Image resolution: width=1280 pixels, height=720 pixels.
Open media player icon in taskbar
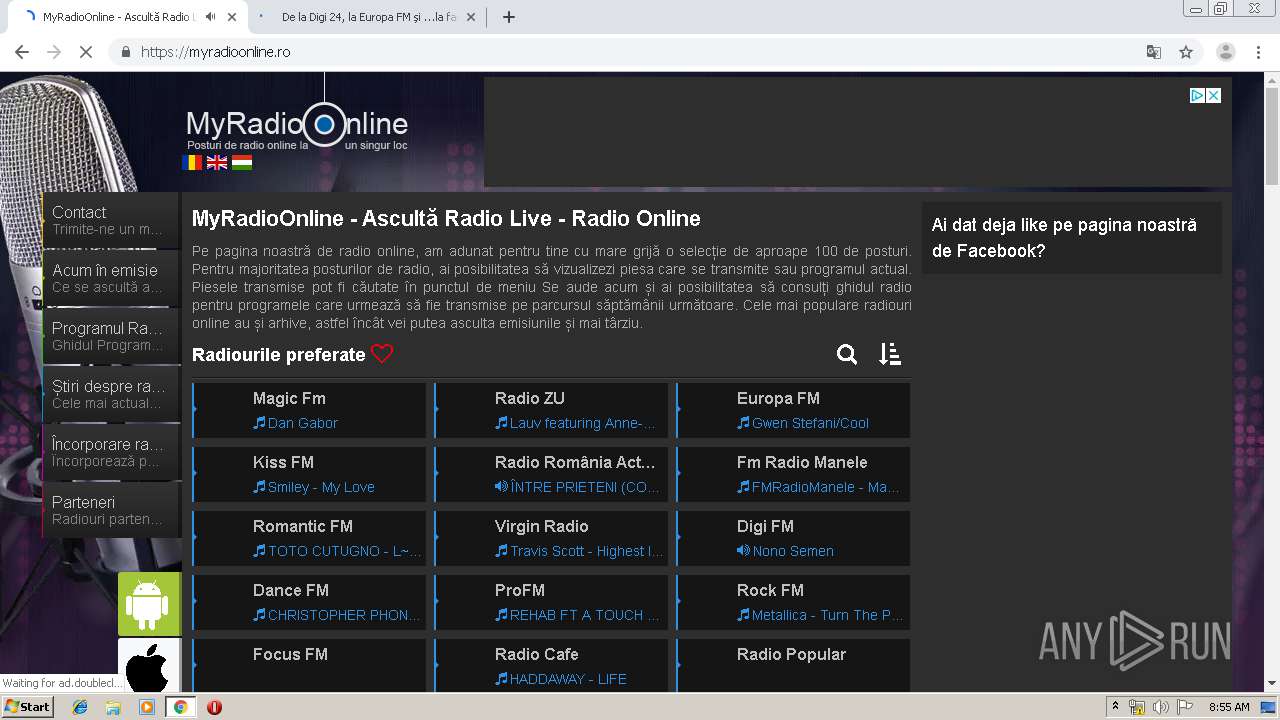coord(147,707)
